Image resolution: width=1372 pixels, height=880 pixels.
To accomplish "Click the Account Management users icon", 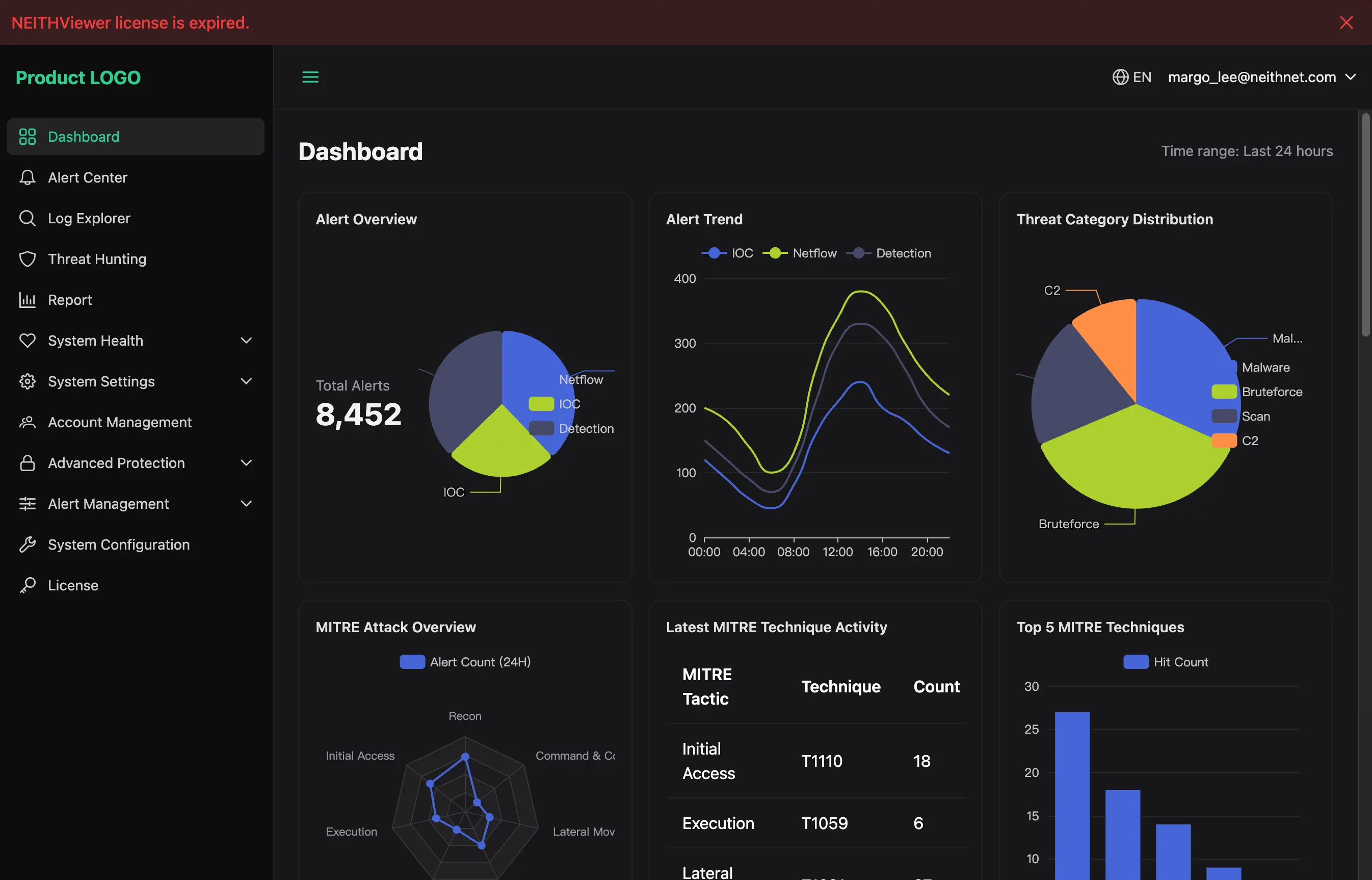I will pyautogui.click(x=28, y=422).
